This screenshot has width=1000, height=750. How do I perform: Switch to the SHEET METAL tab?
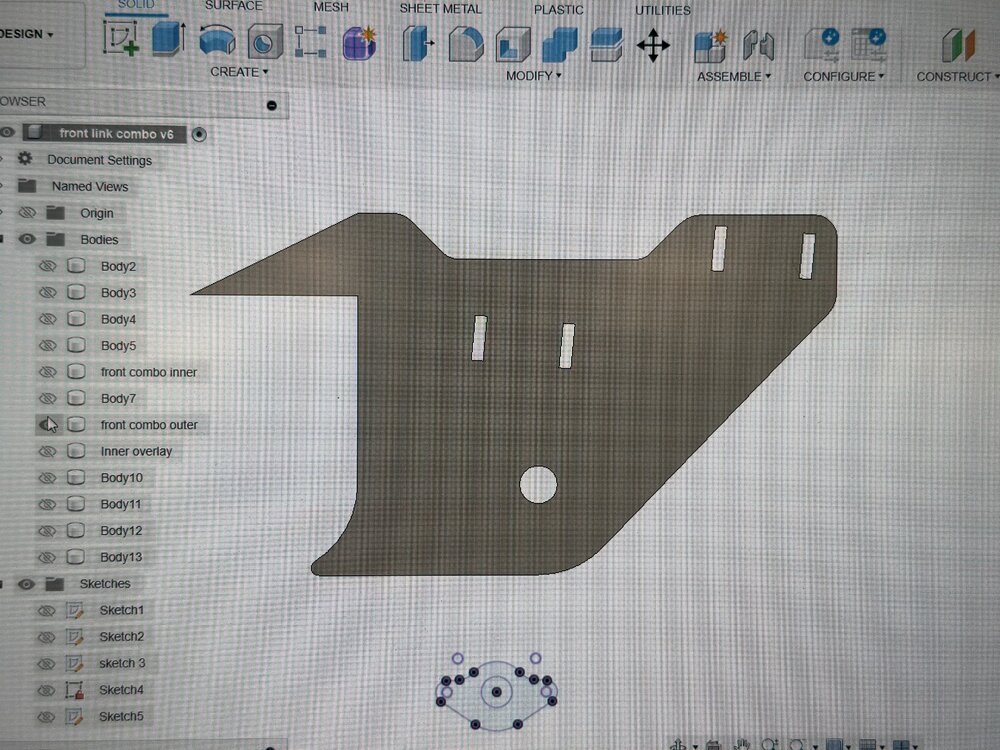click(x=440, y=9)
